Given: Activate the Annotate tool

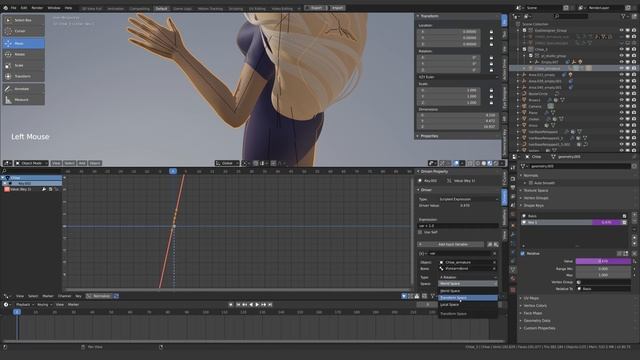Looking at the screenshot, I should (x=24, y=89).
